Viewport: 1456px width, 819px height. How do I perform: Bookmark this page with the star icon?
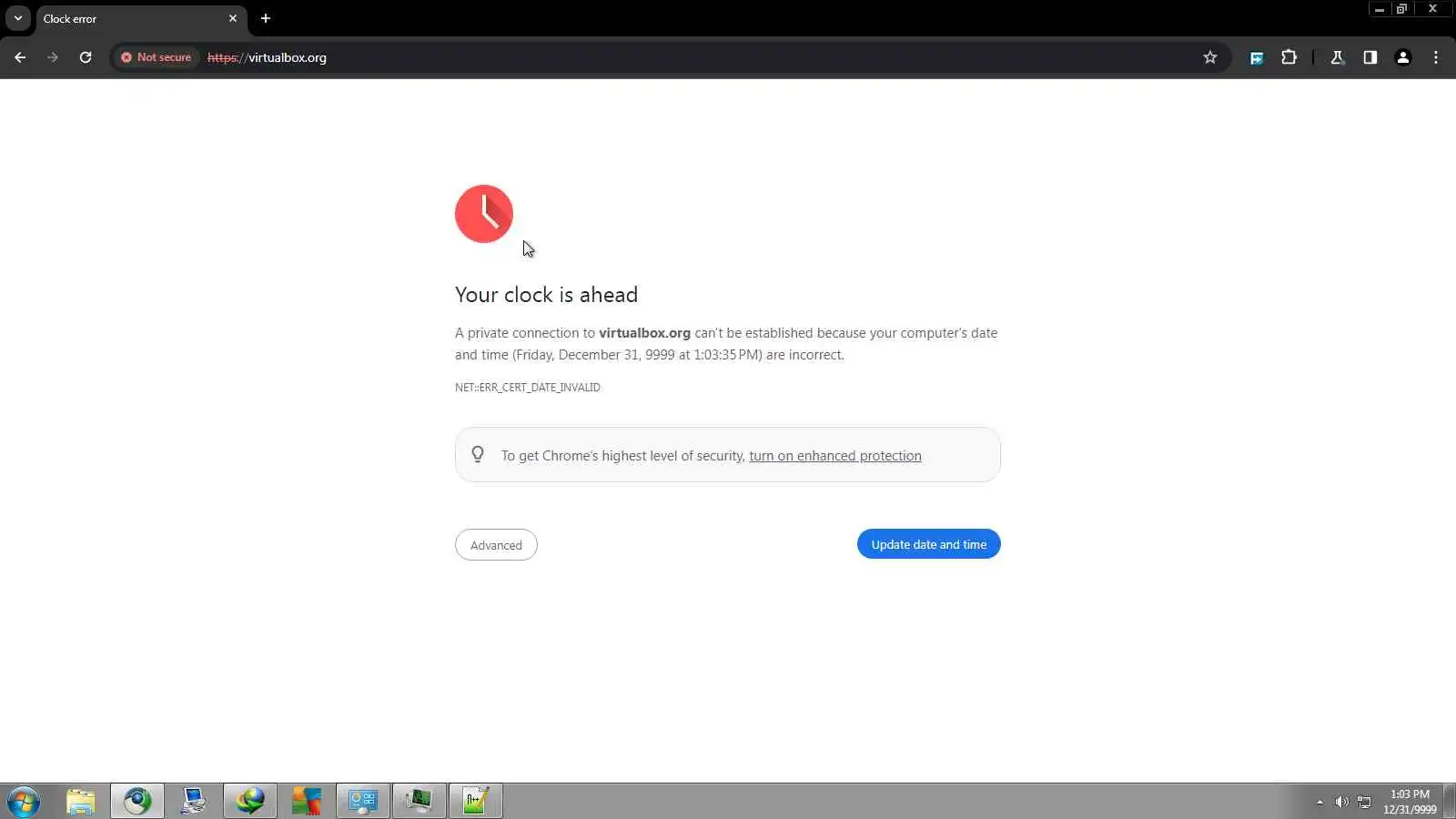pos(1210,57)
